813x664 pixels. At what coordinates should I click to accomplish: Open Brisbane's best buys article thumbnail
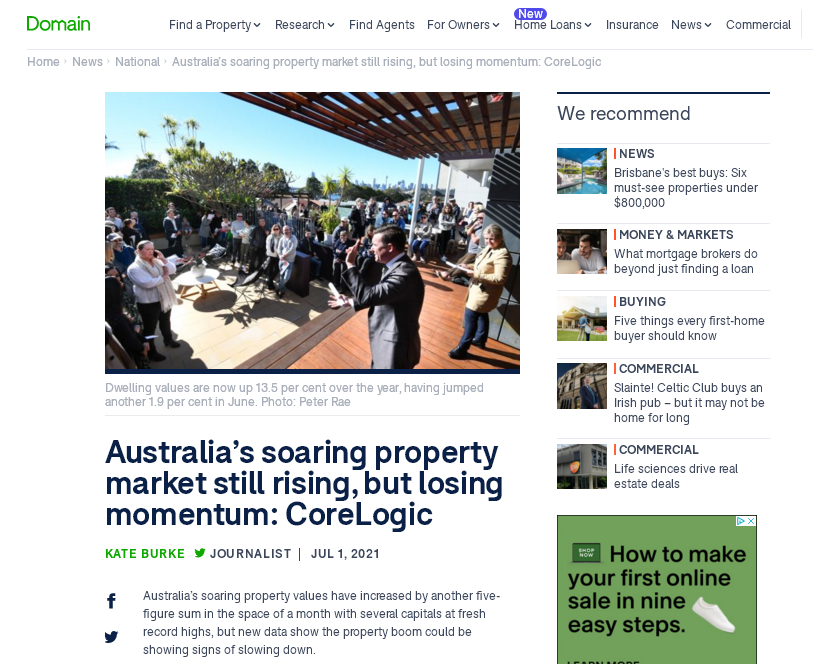582,171
